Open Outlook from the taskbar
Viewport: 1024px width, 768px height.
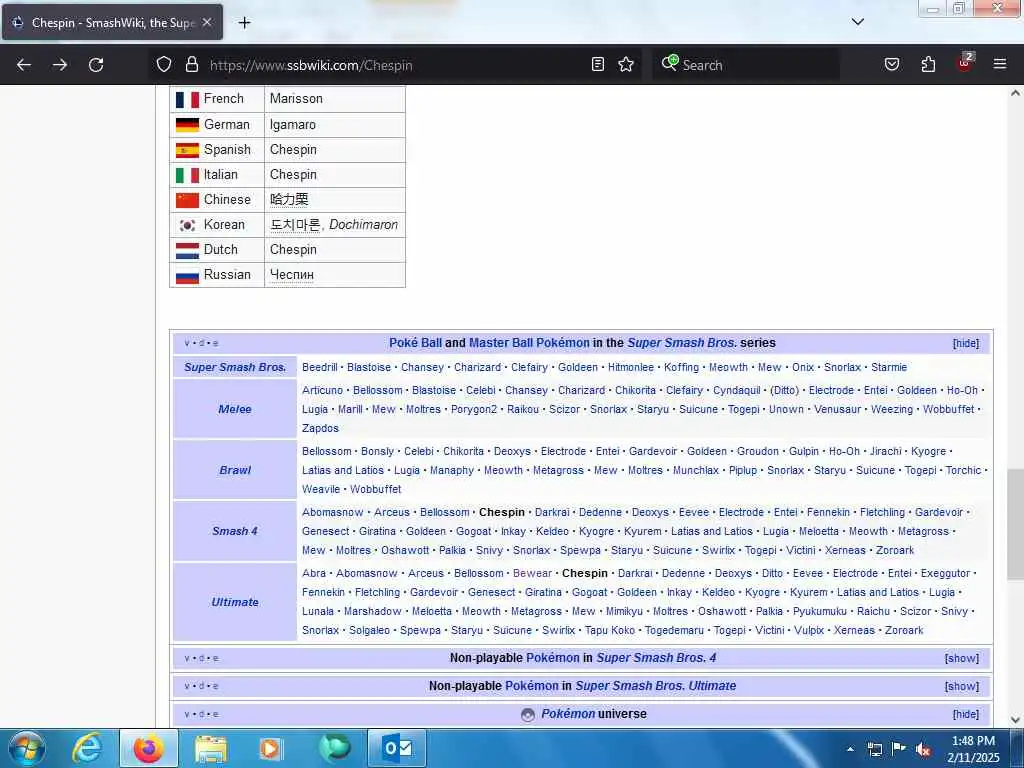(x=397, y=748)
